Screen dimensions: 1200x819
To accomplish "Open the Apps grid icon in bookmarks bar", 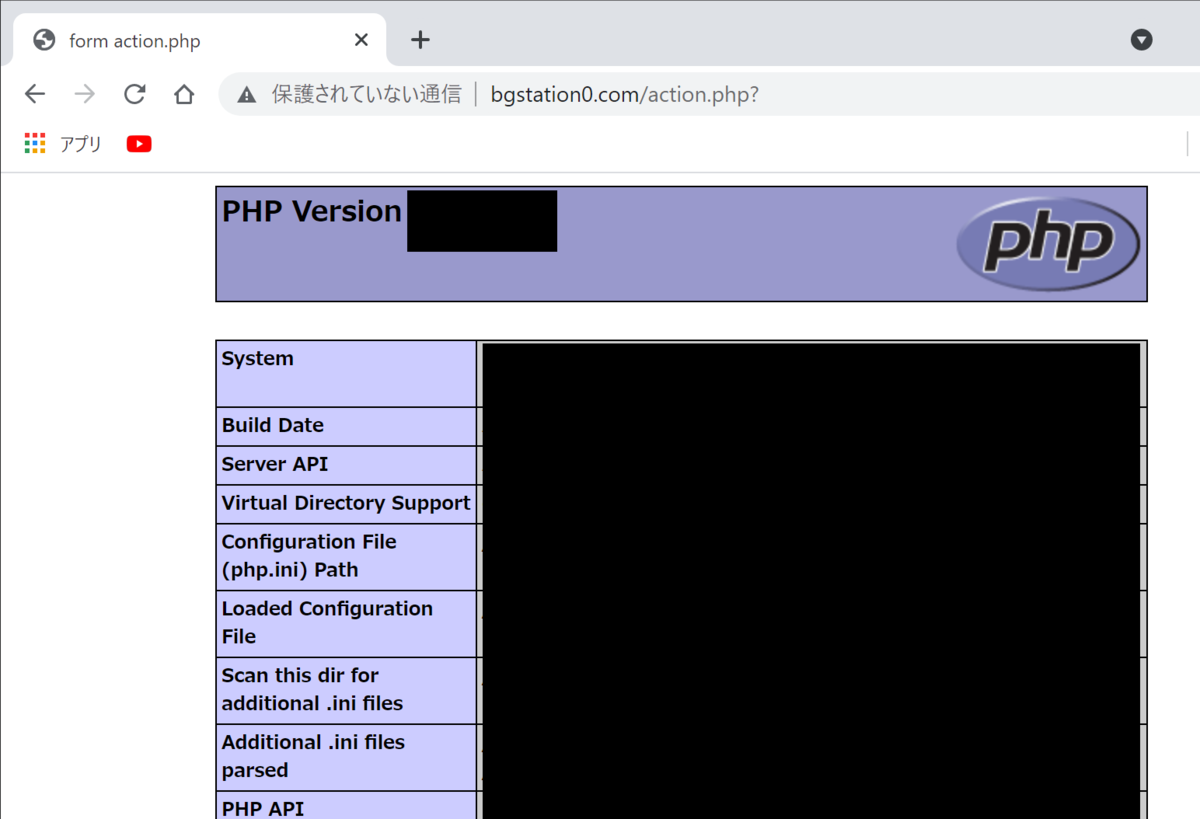I will click(x=35, y=143).
